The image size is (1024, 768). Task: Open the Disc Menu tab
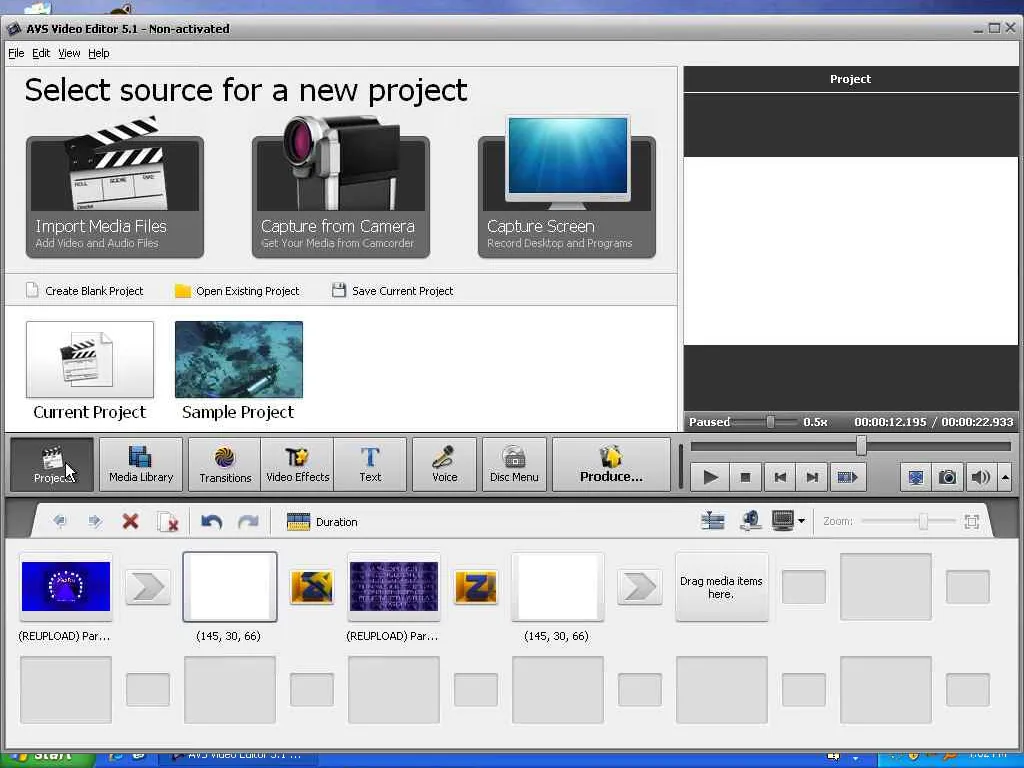[x=514, y=464]
